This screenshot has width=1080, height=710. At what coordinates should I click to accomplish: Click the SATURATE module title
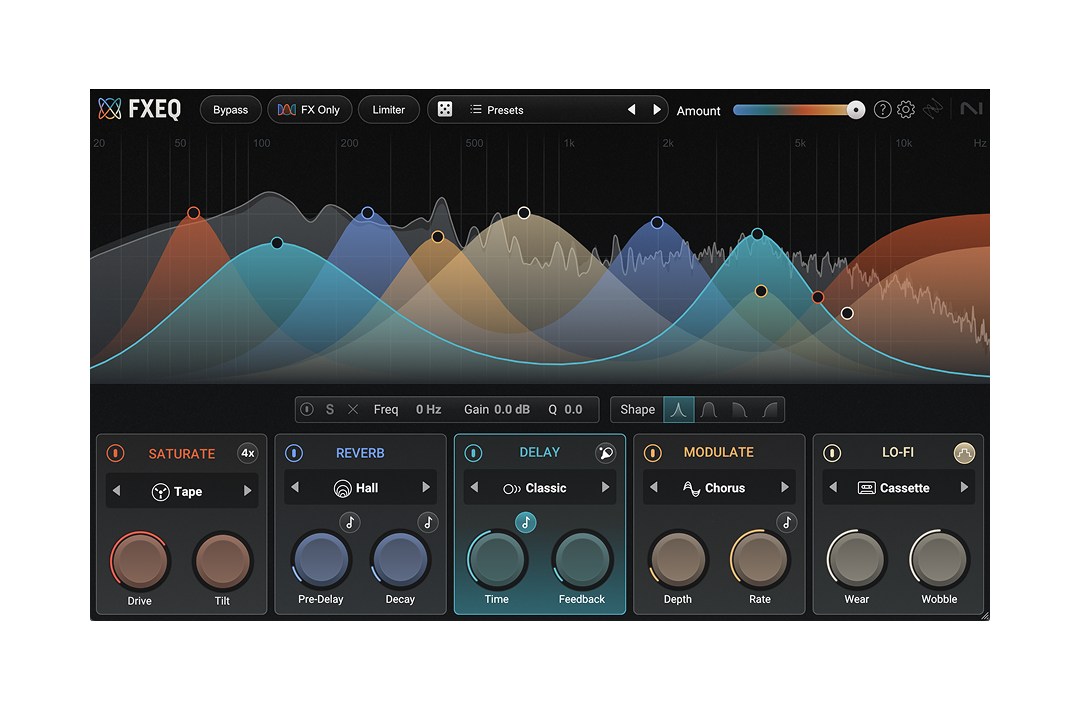pyautogui.click(x=182, y=454)
